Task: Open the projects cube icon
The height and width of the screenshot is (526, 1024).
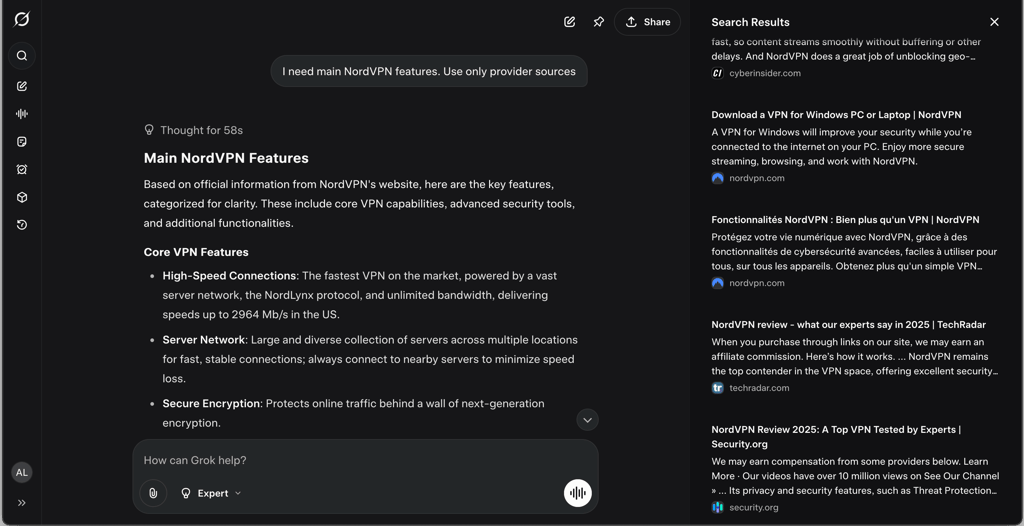Action: (x=22, y=197)
